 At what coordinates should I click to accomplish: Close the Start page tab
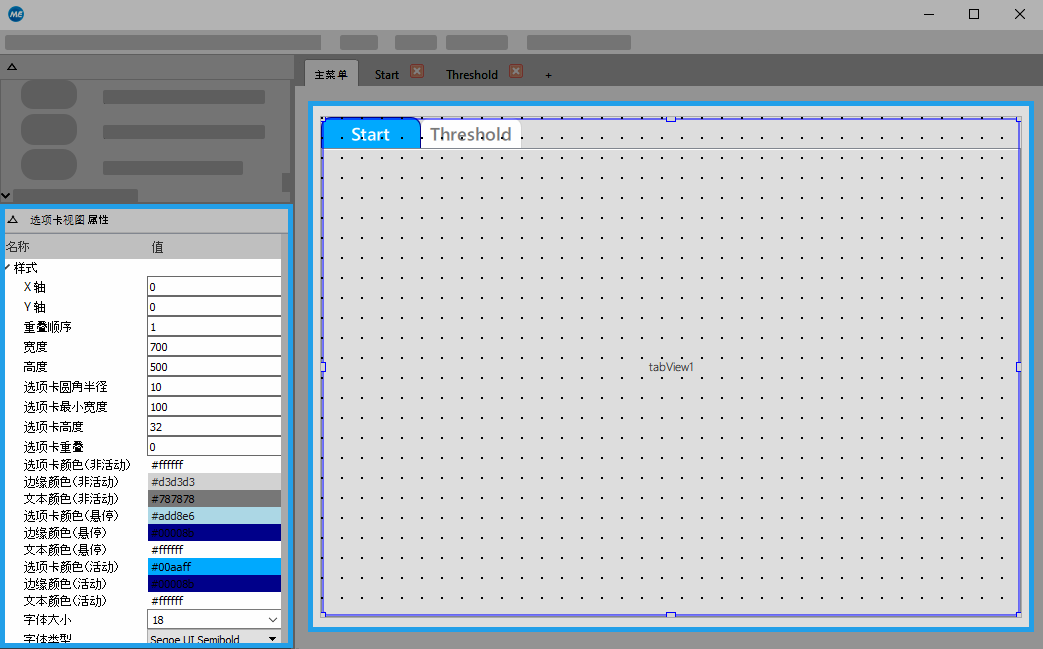coord(417,72)
